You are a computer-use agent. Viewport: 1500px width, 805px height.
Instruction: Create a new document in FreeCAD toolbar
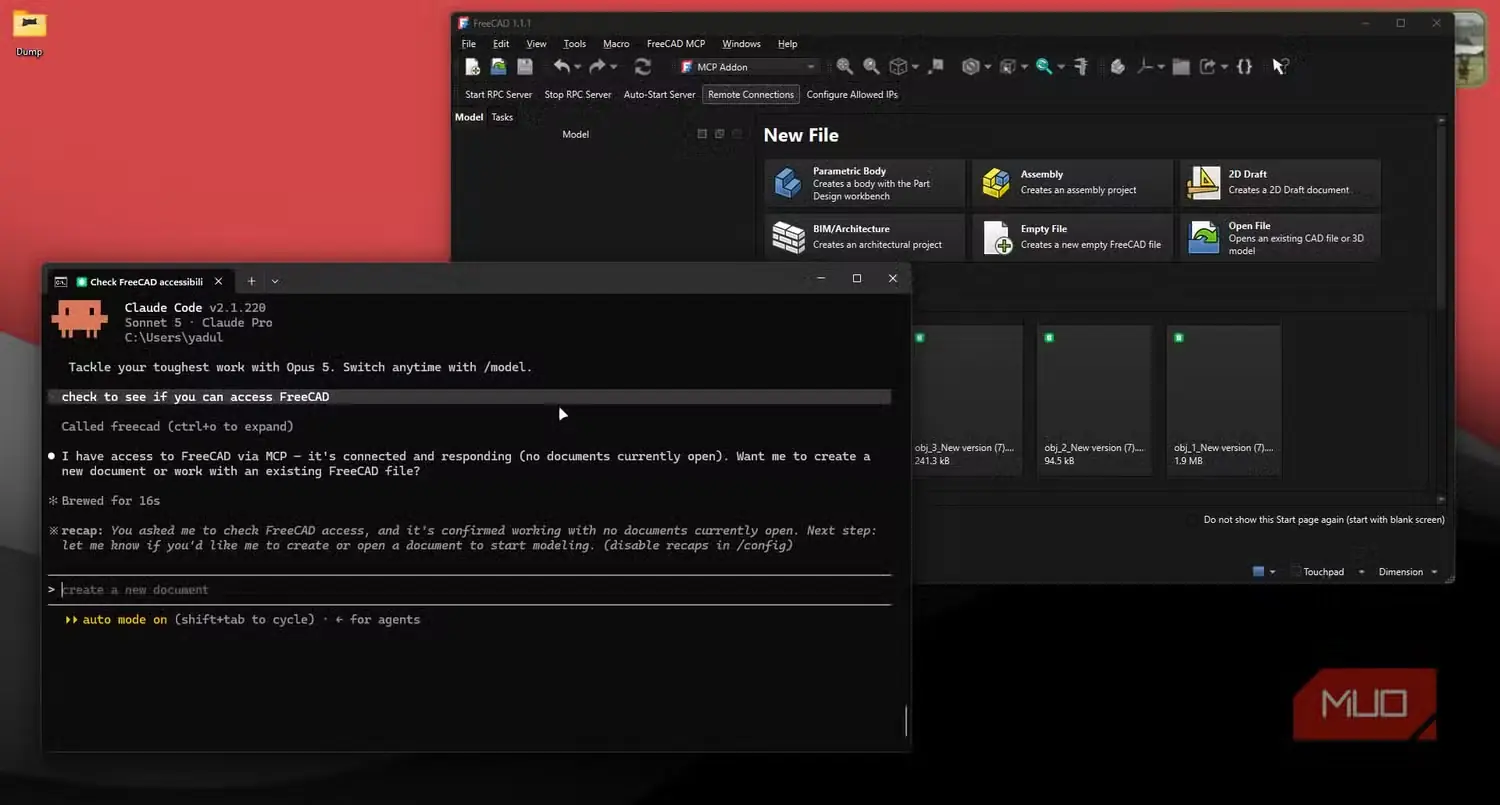pos(473,67)
